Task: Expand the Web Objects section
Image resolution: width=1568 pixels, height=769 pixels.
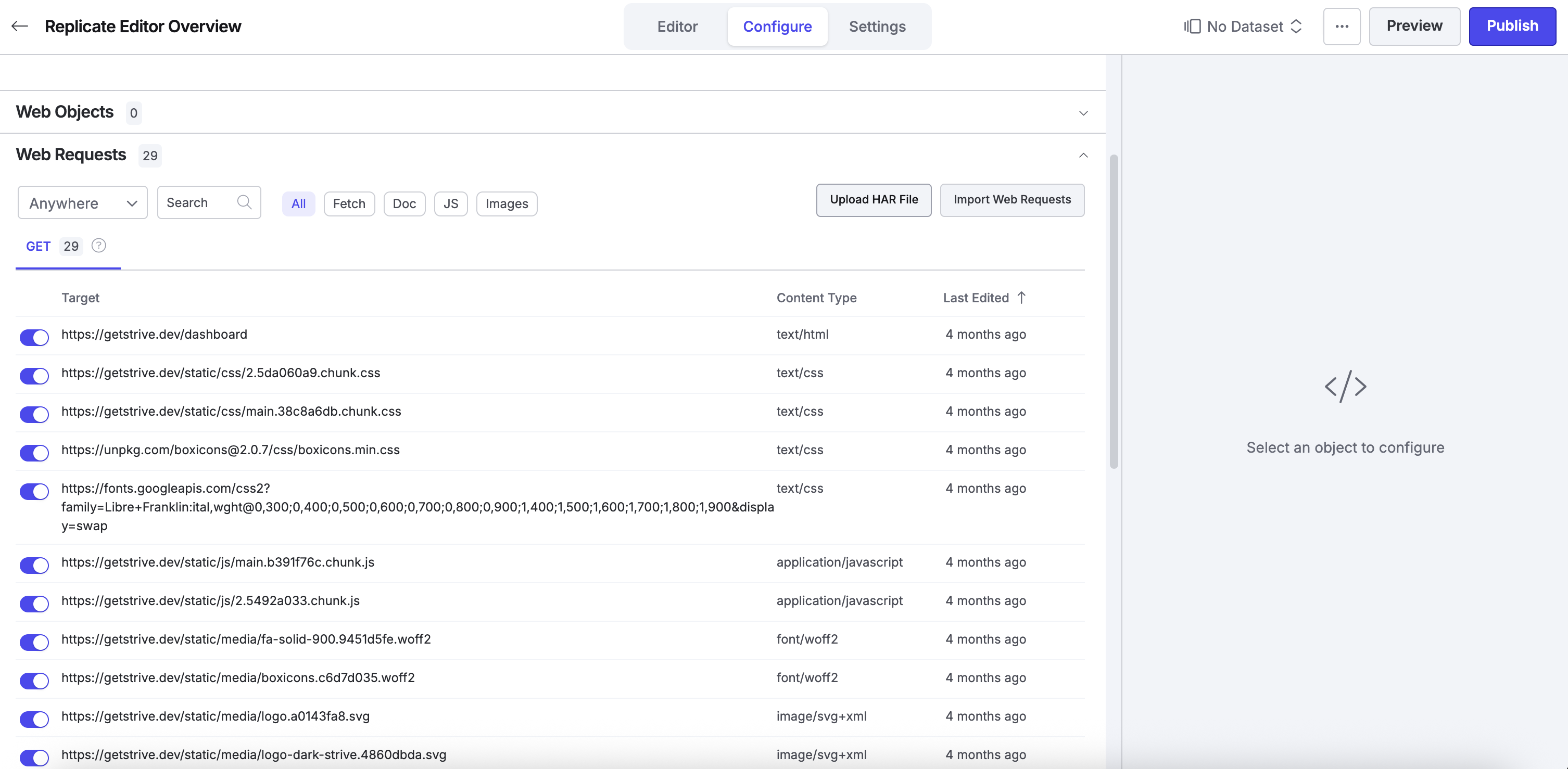Action: pos(1083,113)
